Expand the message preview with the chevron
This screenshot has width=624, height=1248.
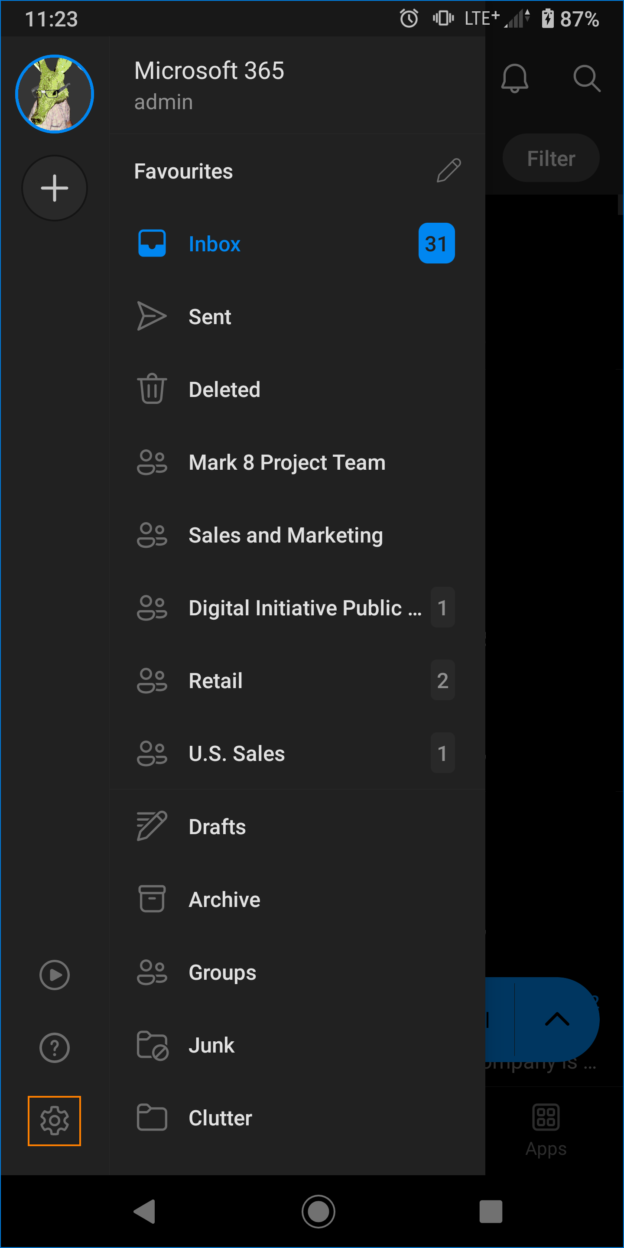click(x=557, y=1019)
